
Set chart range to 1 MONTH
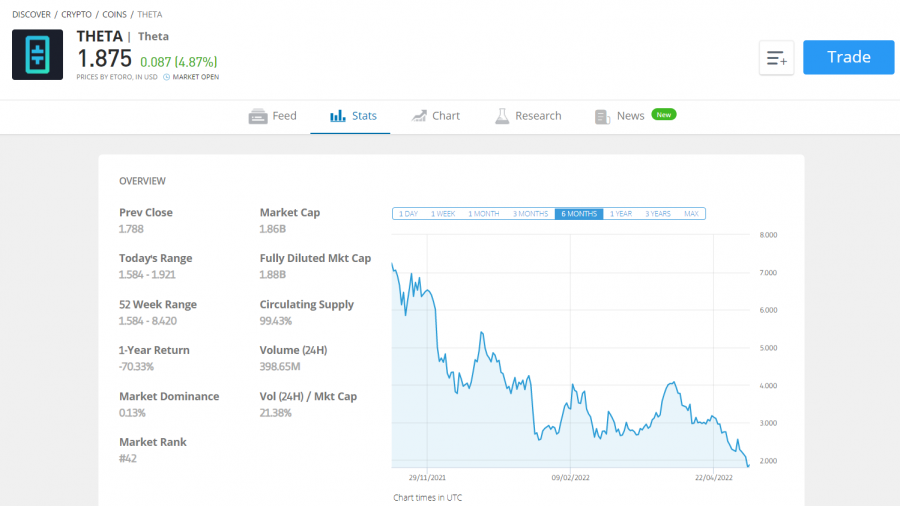tap(483, 213)
